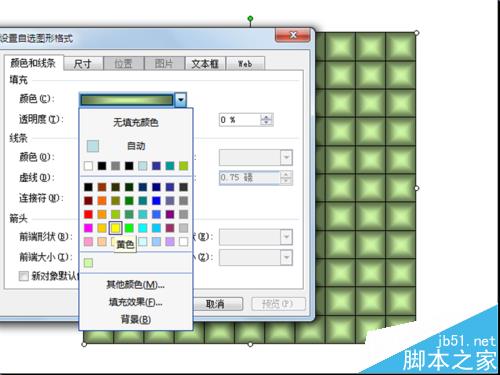The height and width of the screenshot is (375, 500).
Task: Select the rose light pink swatch
Action: 88,241
